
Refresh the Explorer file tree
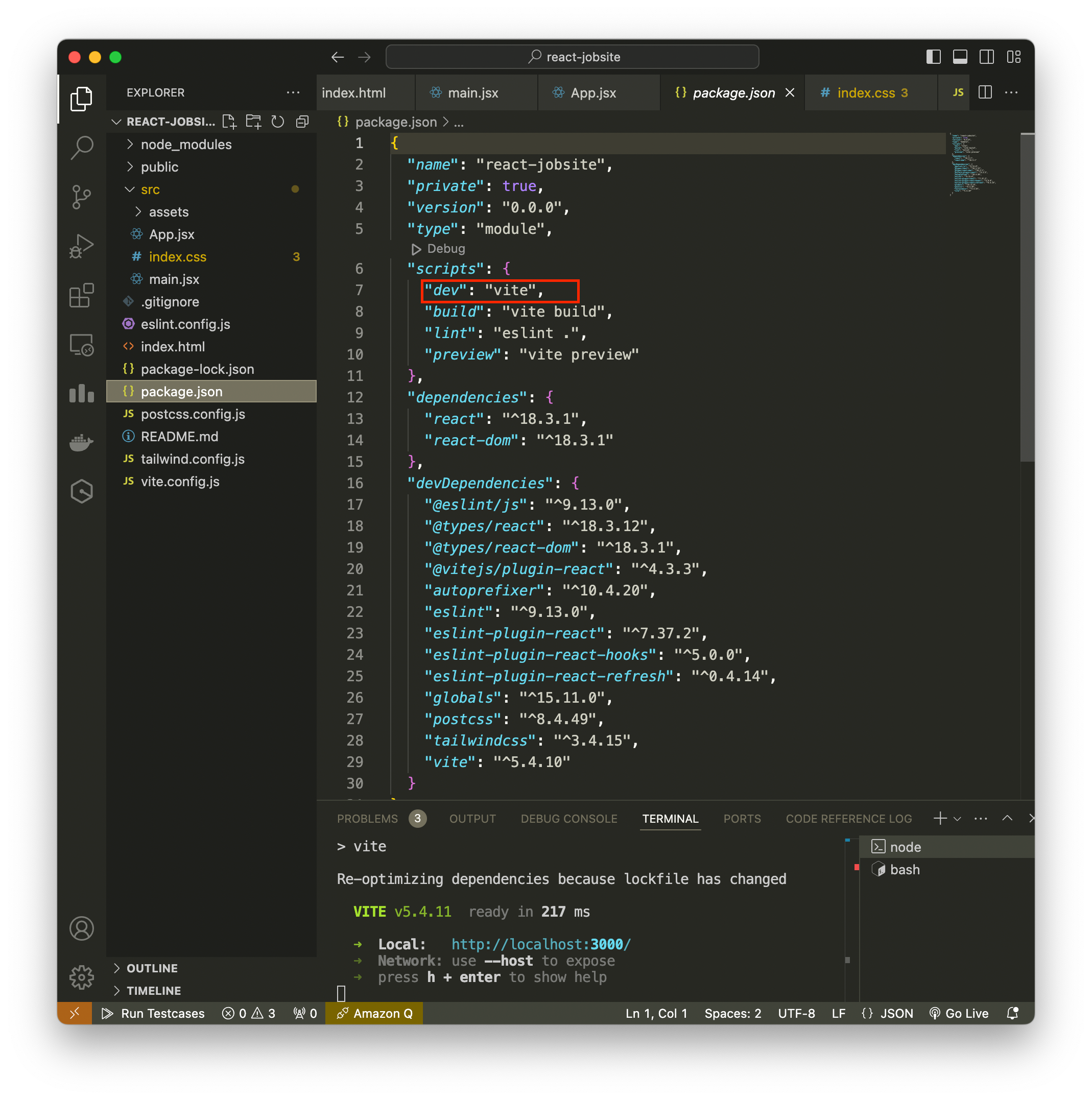click(278, 122)
